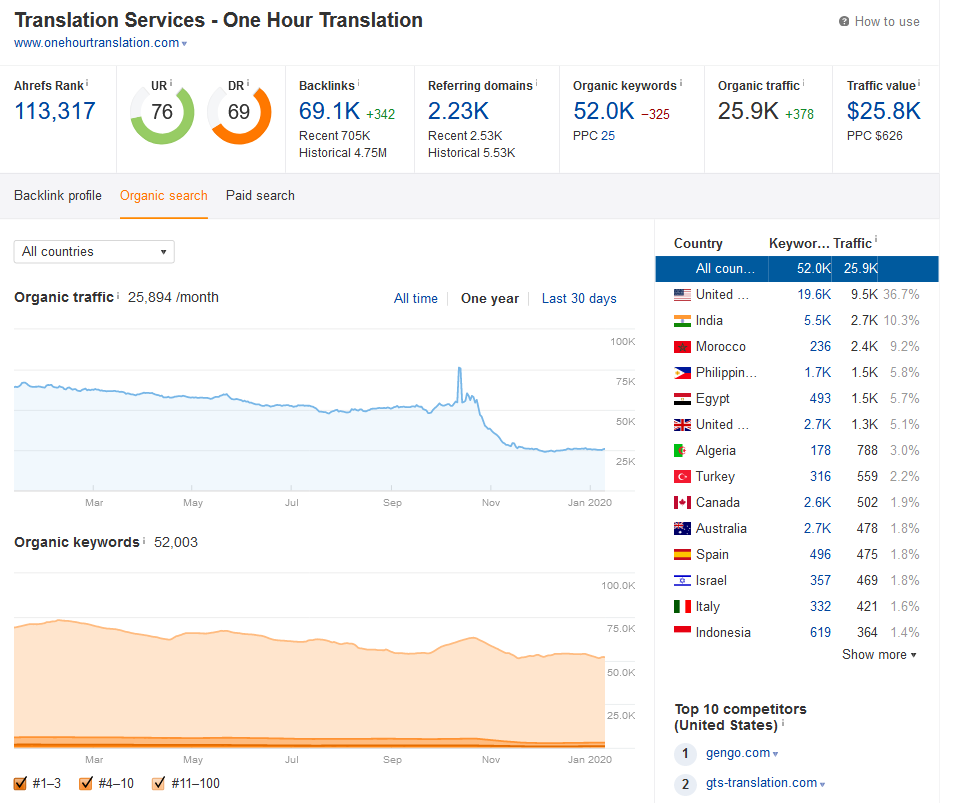
Task: Click the Philippines flag icon
Action: pos(682,373)
